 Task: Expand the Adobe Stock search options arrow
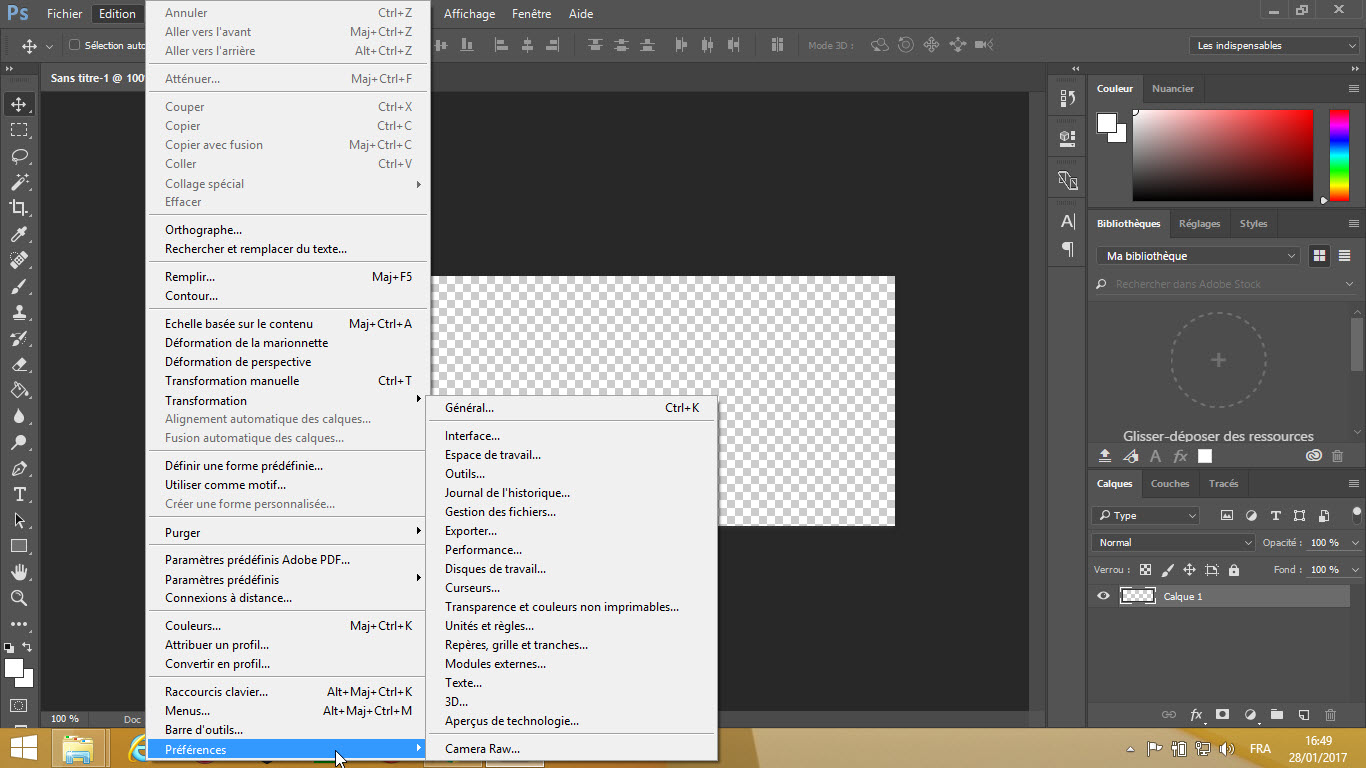[x=1350, y=284]
